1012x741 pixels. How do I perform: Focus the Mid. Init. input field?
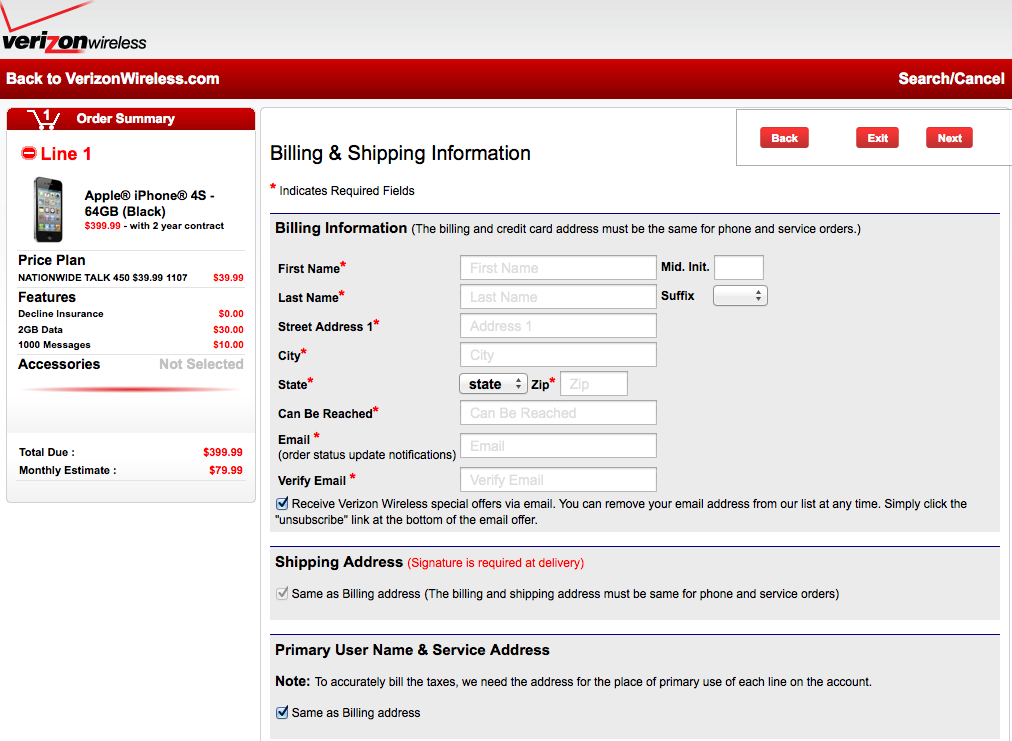(x=739, y=267)
